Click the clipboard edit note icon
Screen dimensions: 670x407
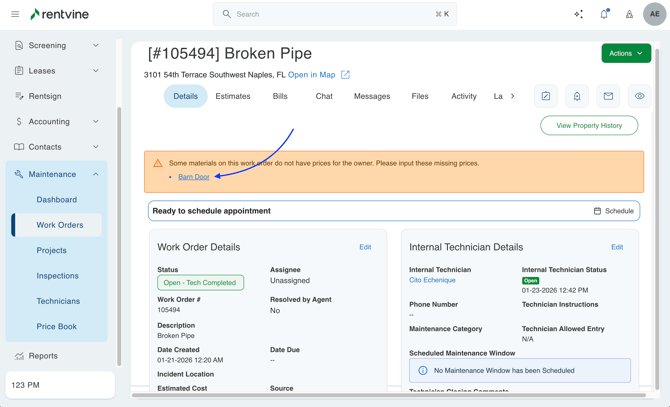[x=546, y=96]
